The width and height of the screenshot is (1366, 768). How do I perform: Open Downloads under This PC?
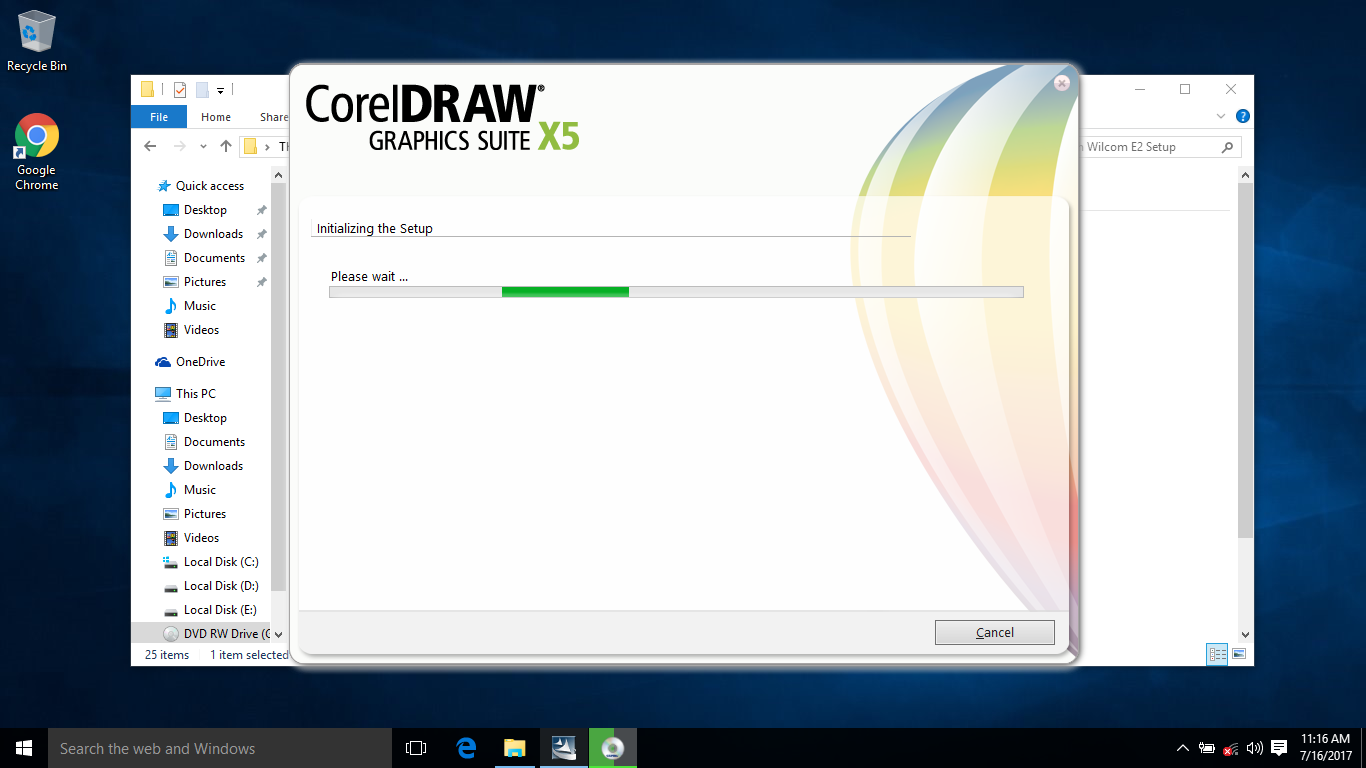pyautogui.click(x=213, y=466)
